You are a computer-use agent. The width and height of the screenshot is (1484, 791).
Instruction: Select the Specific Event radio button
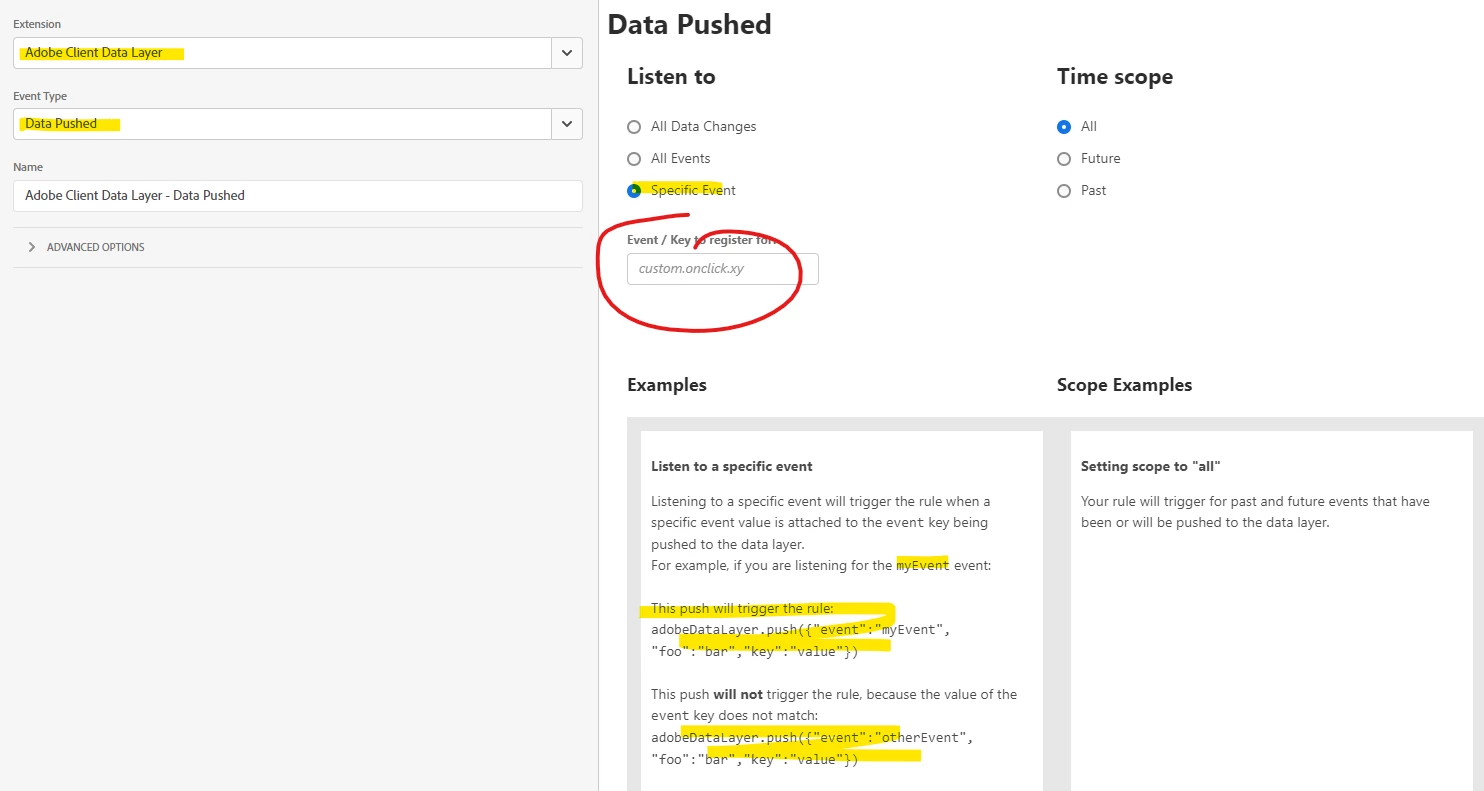point(634,191)
